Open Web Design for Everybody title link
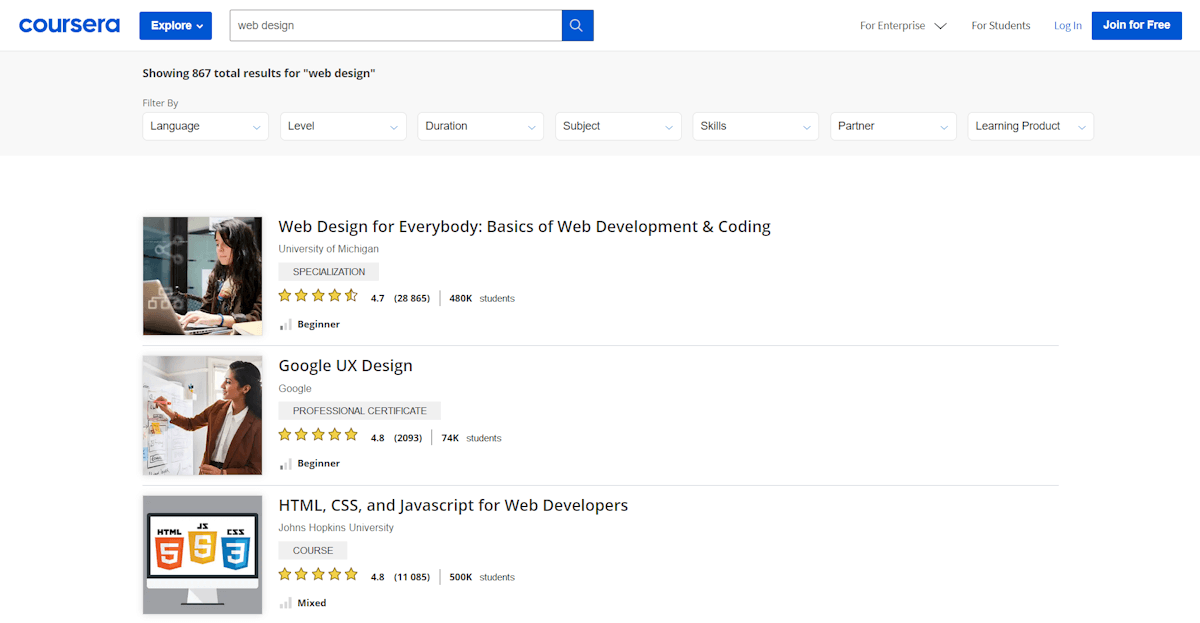The image size is (1200, 623). pos(524,227)
